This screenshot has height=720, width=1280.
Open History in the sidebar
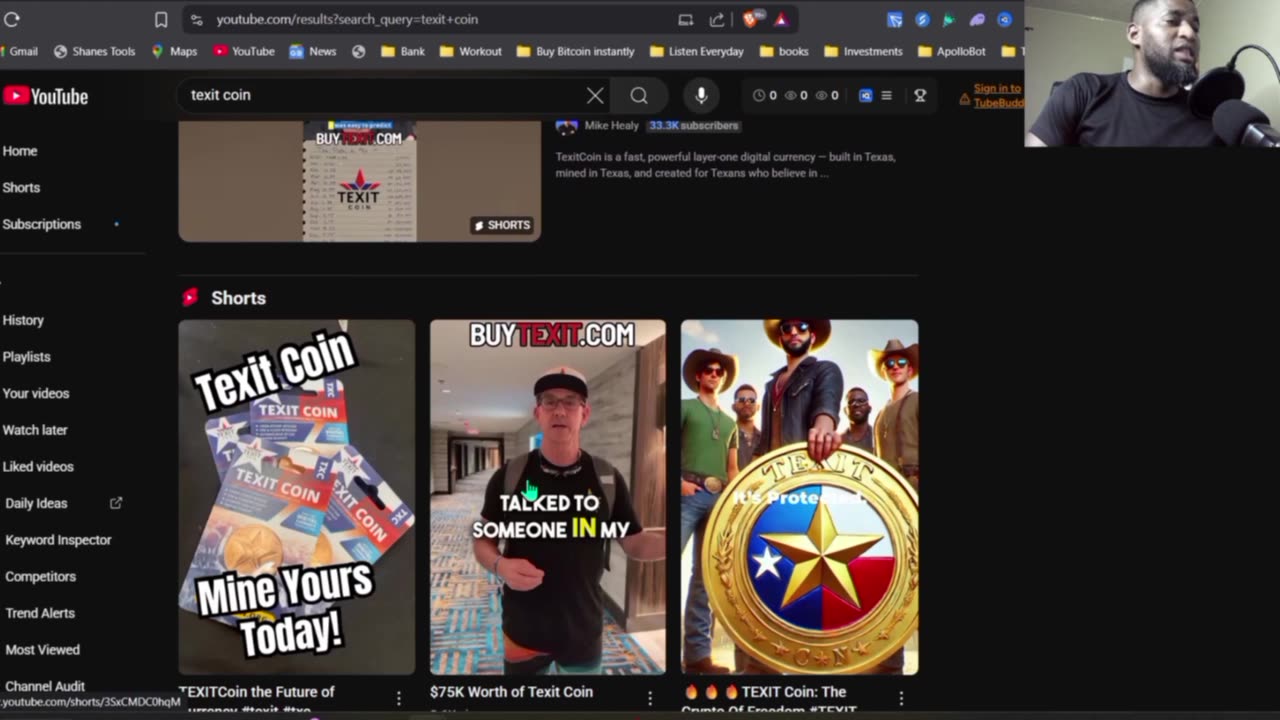tap(23, 320)
